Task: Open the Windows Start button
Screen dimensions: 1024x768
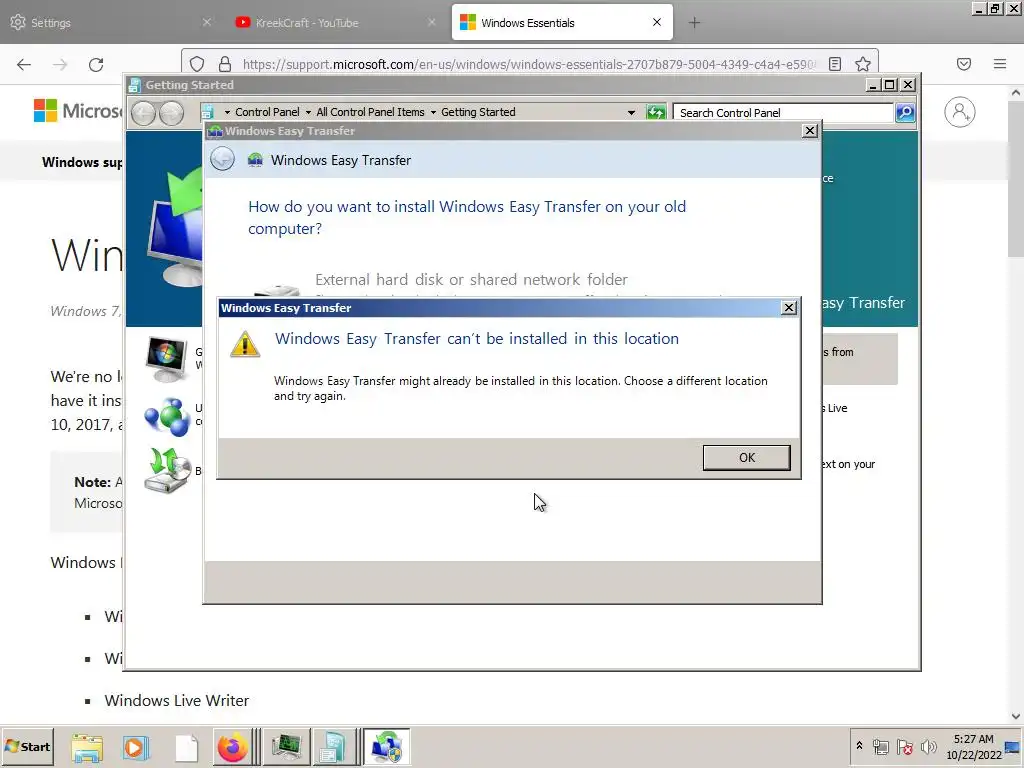Action: 27,746
